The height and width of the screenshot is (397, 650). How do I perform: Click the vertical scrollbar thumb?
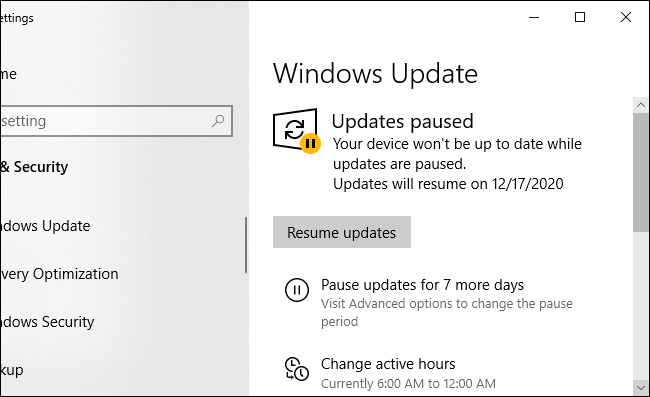[641, 172]
